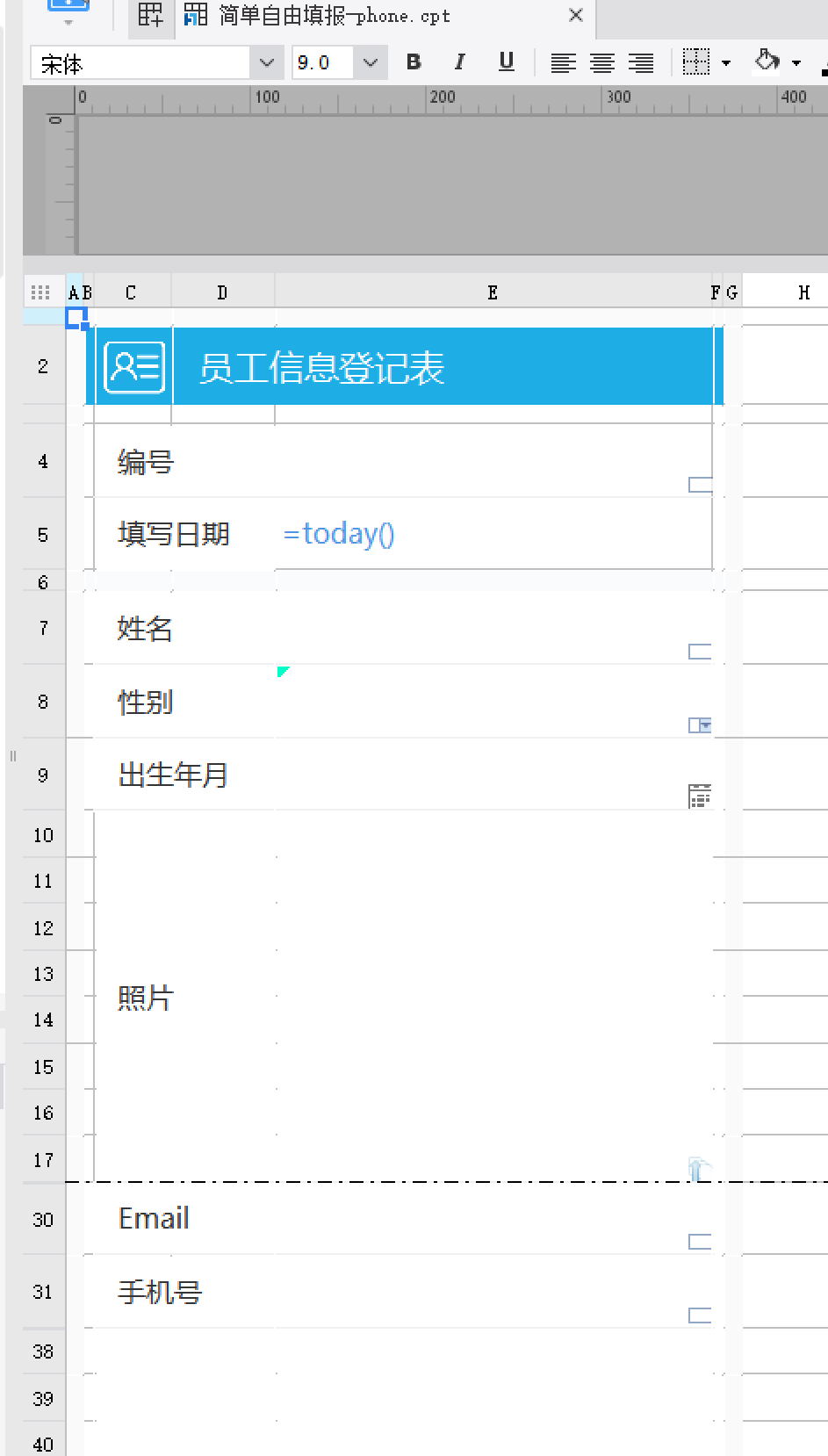The width and height of the screenshot is (828, 1456).
Task: Select row 14 header
Action: (x=43, y=1020)
